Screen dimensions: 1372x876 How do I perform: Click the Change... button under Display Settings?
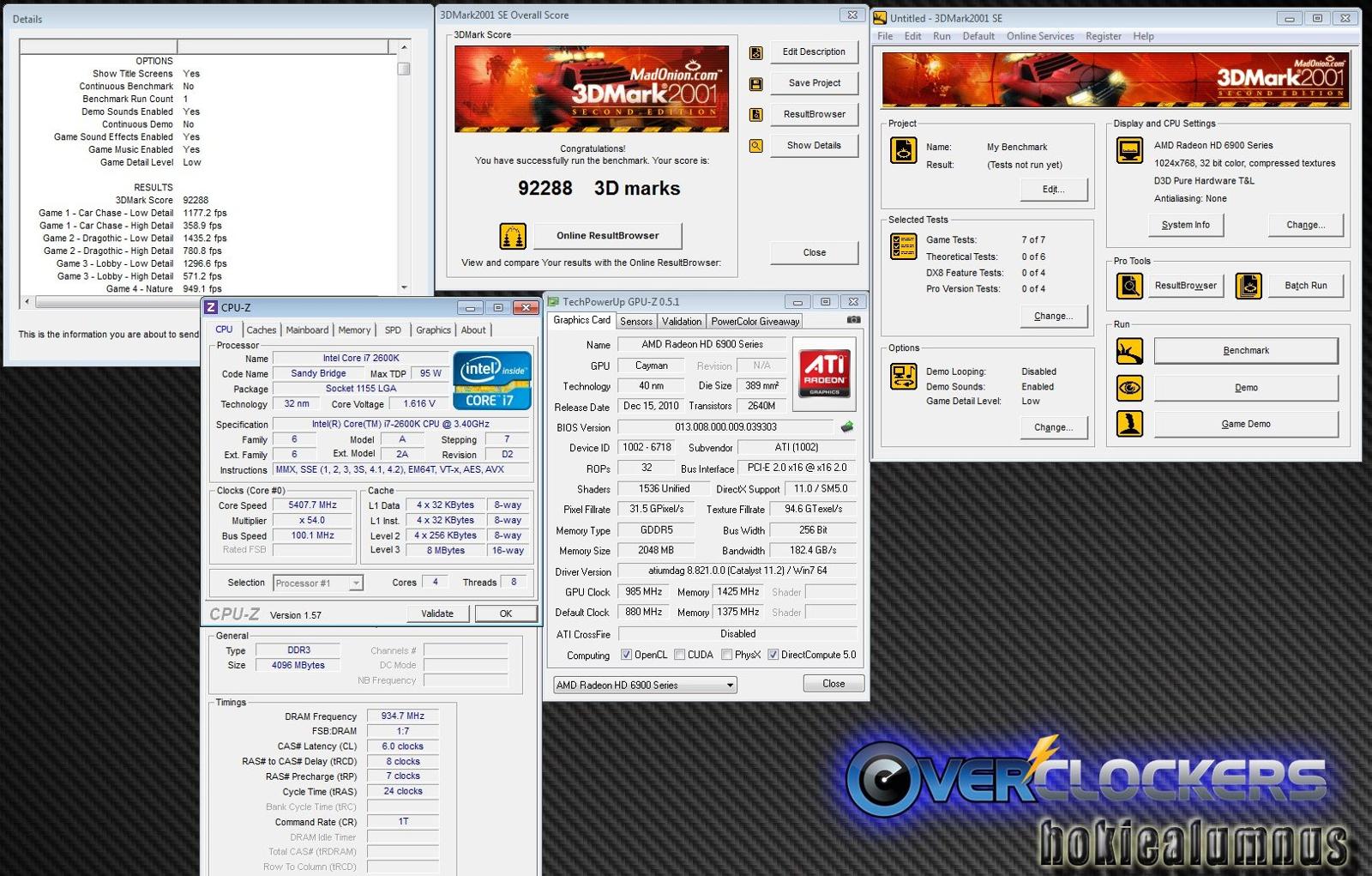click(x=1306, y=225)
